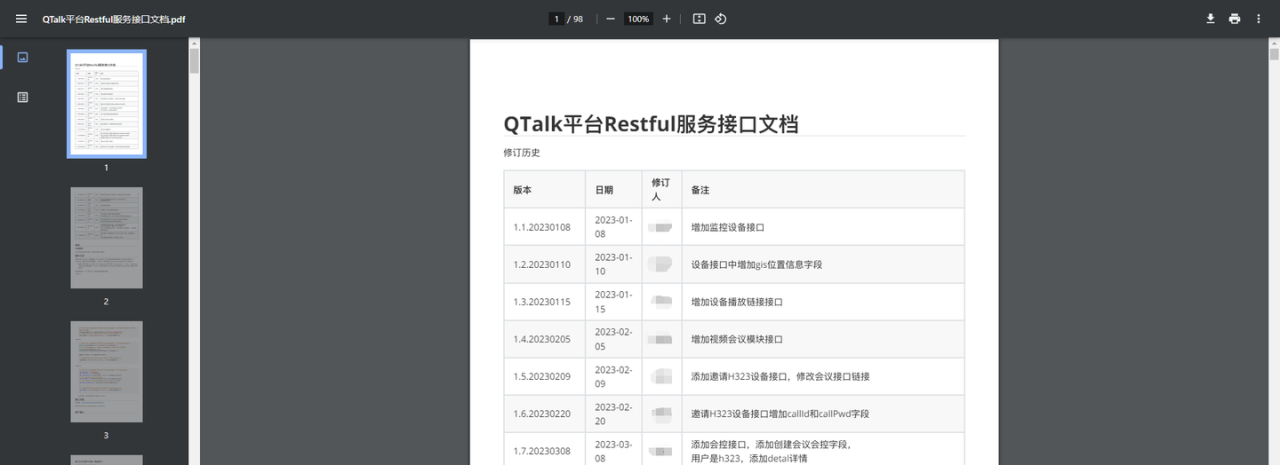Screen dimensions: 1280x465
Task: Click version cell 1.7.20230308
Action: coord(542,451)
